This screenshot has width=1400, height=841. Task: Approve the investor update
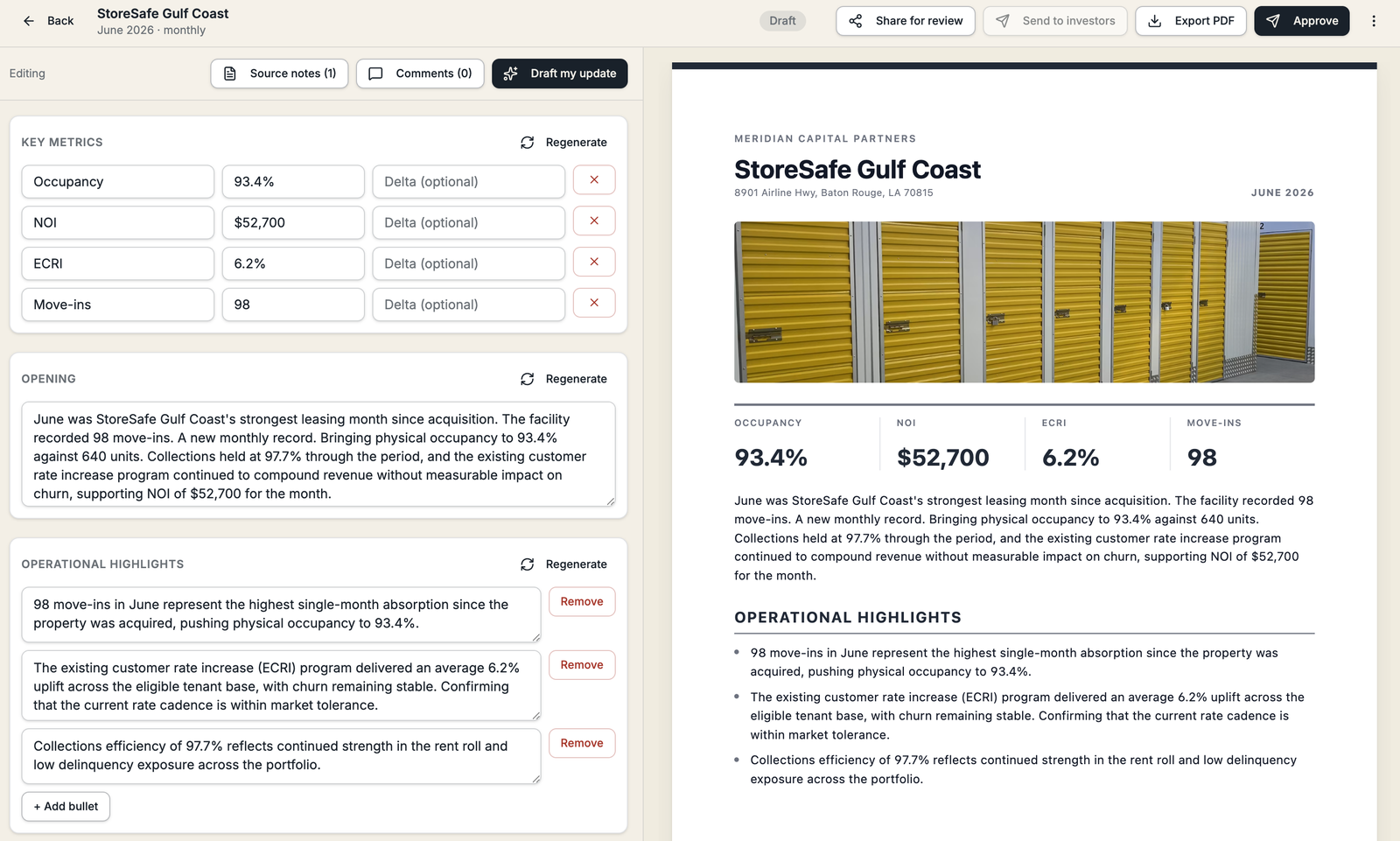pyautogui.click(x=1302, y=21)
